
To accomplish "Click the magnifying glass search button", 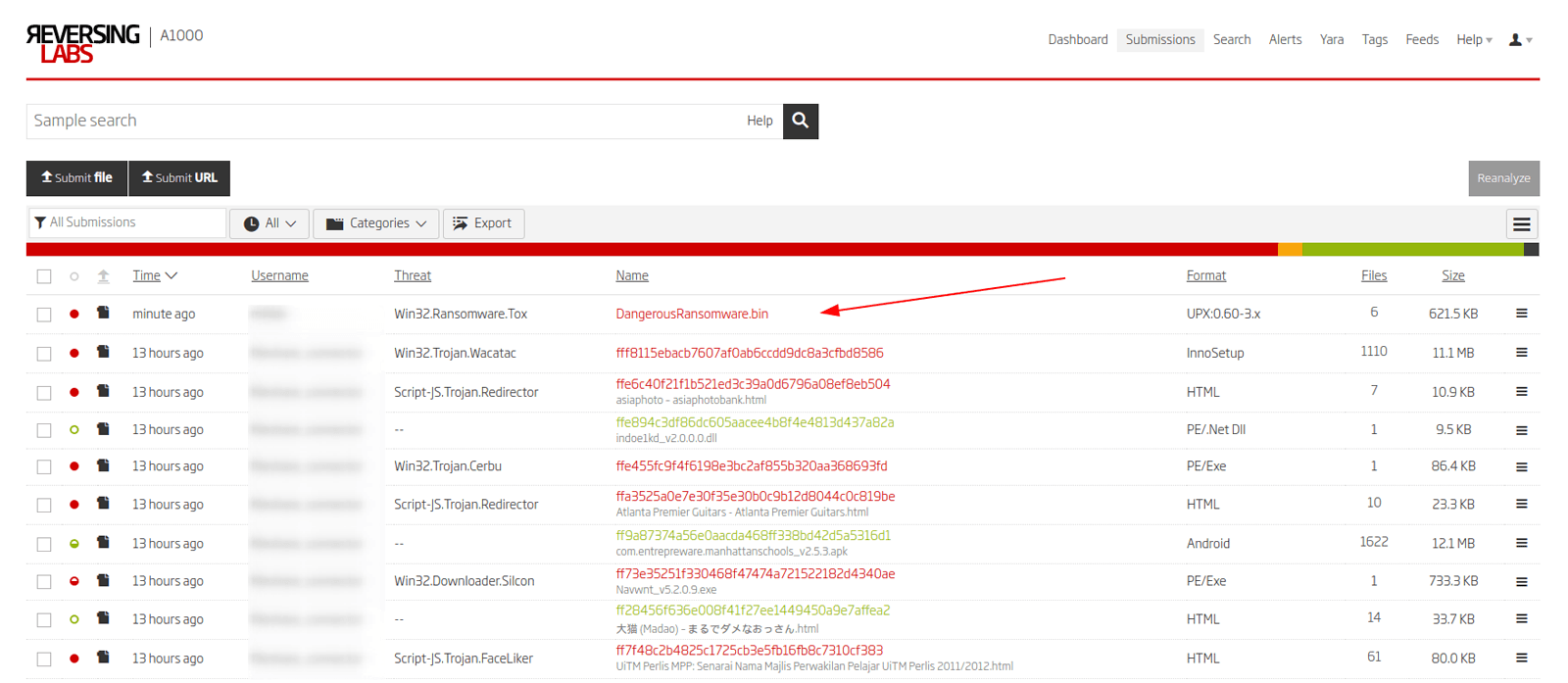I will click(x=800, y=121).
